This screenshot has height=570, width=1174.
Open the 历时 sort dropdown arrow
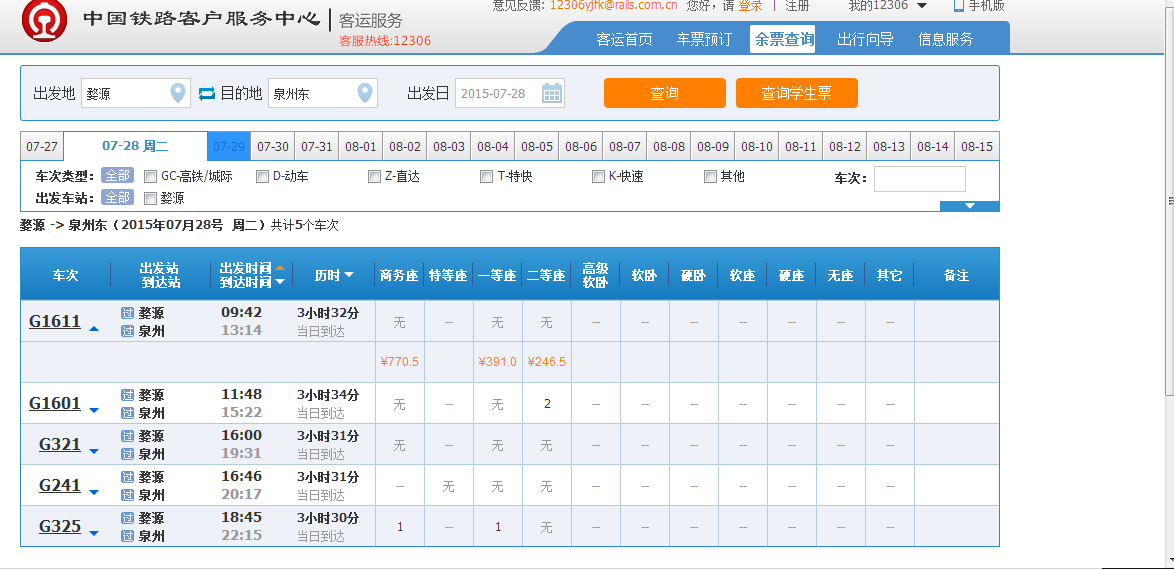pyautogui.click(x=349, y=276)
